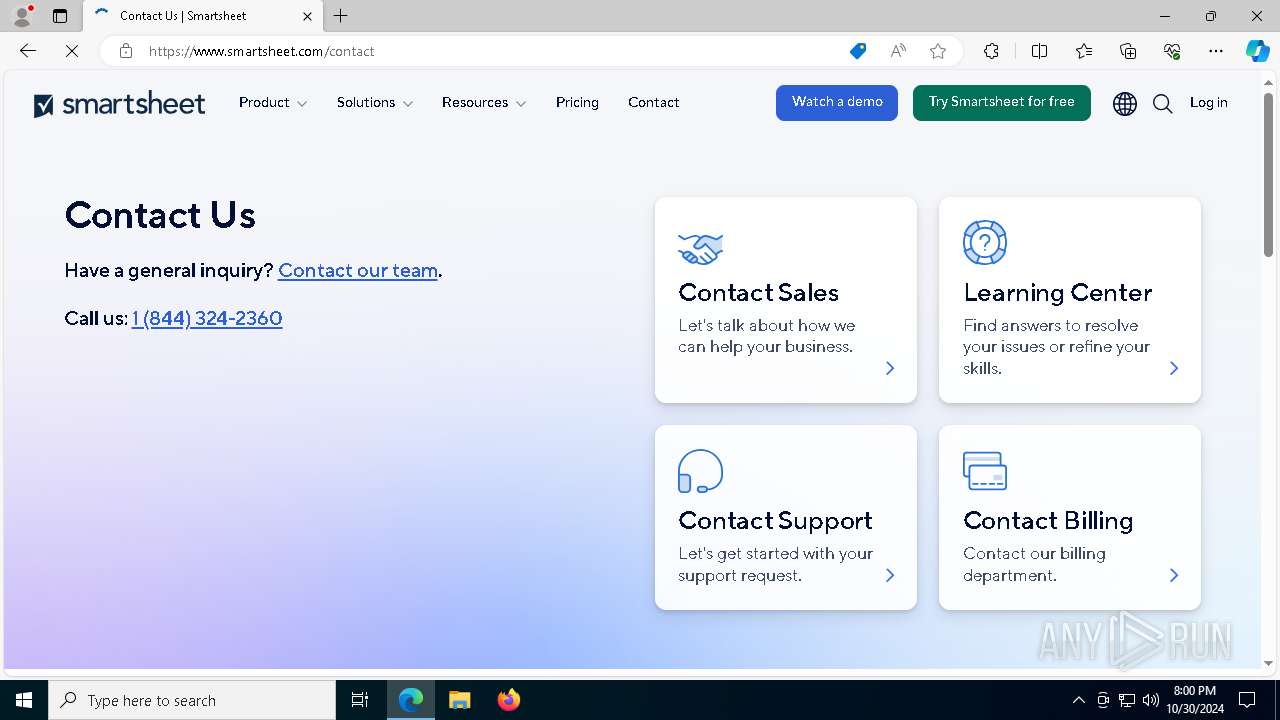The image size is (1280, 720).
Task: Open the language globe icon
Action: click(1125, 104)
